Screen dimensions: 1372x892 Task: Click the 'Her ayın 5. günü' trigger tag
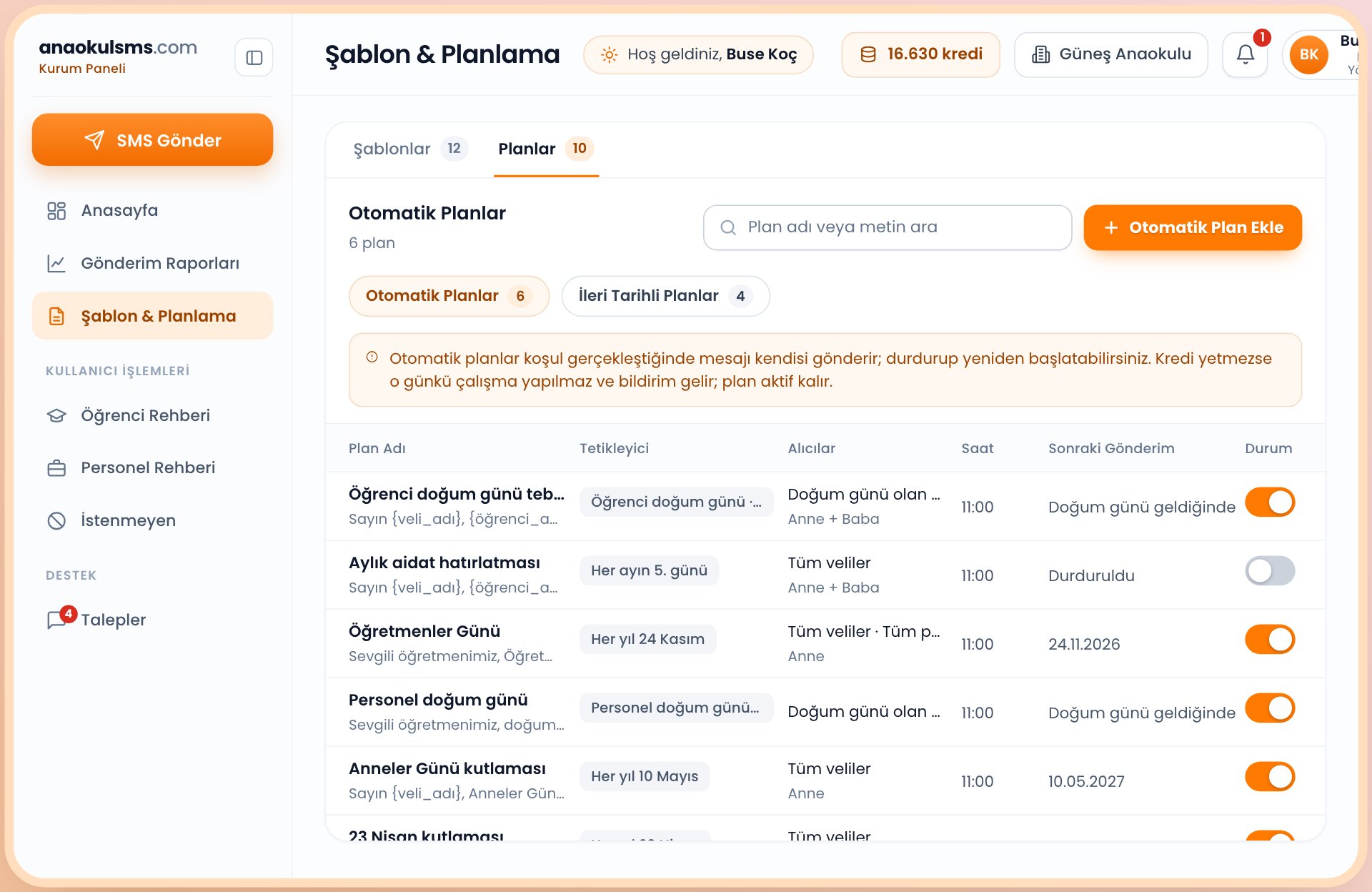point(649,570)
